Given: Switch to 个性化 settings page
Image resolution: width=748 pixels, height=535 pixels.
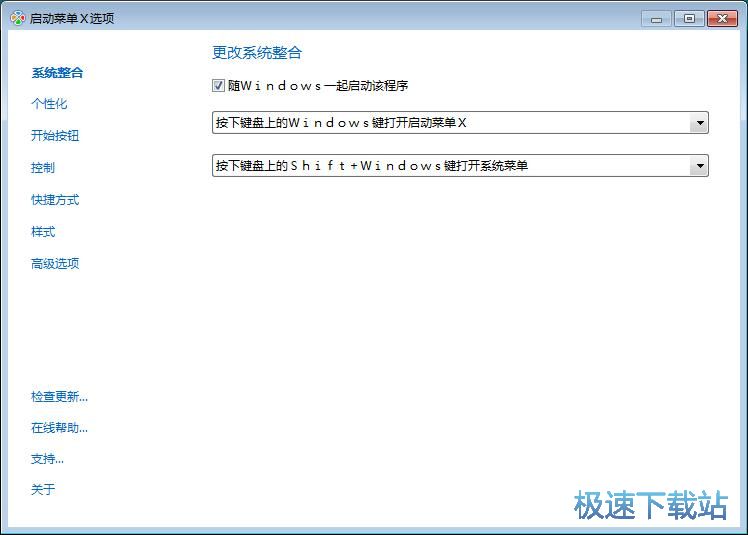Looking at the screenshot, I should (49, 104).
